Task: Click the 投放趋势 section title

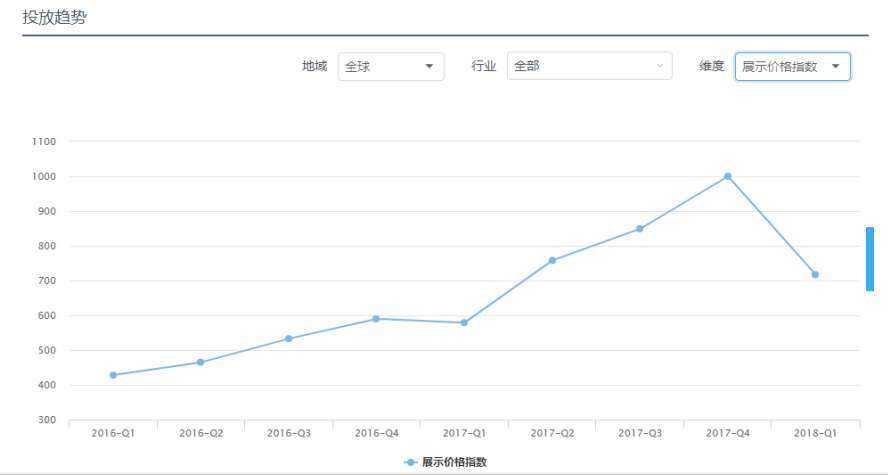Action: pos(54,17)
